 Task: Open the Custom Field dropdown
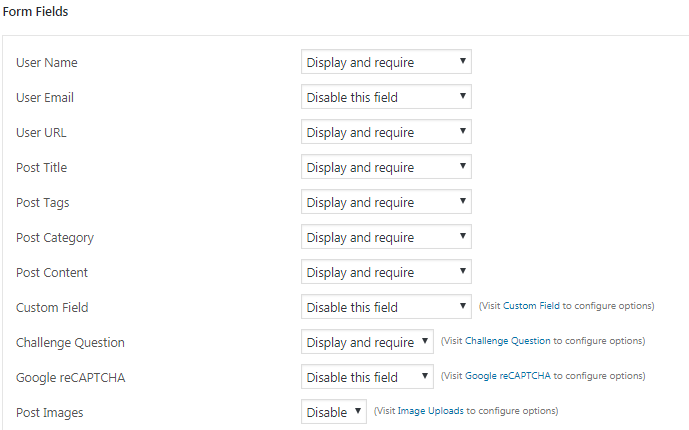point(386,307)
